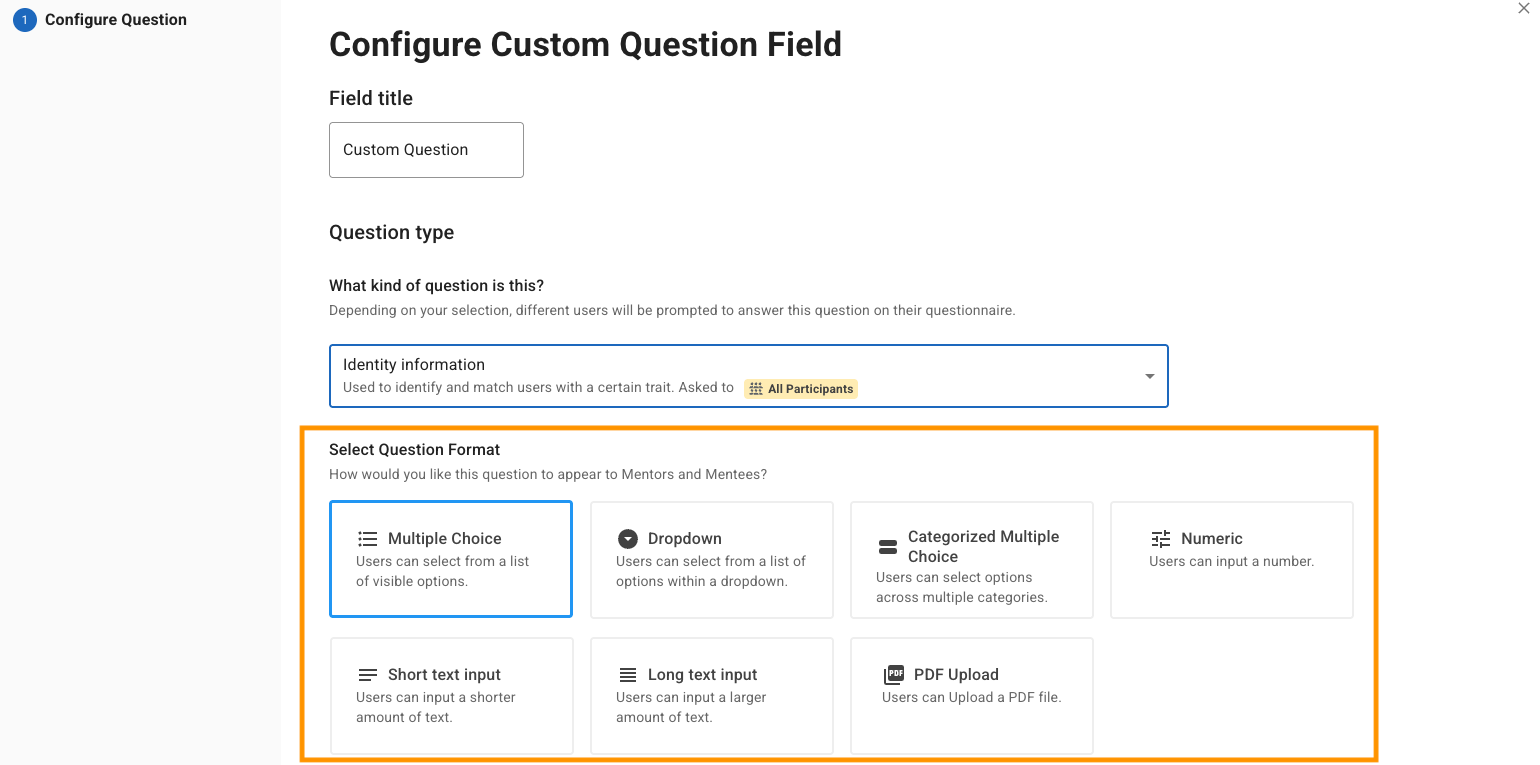Screen dimensions: 1540x765
Task: Click the Numeric sliders icon
Action: click(x=1160, y=539)
